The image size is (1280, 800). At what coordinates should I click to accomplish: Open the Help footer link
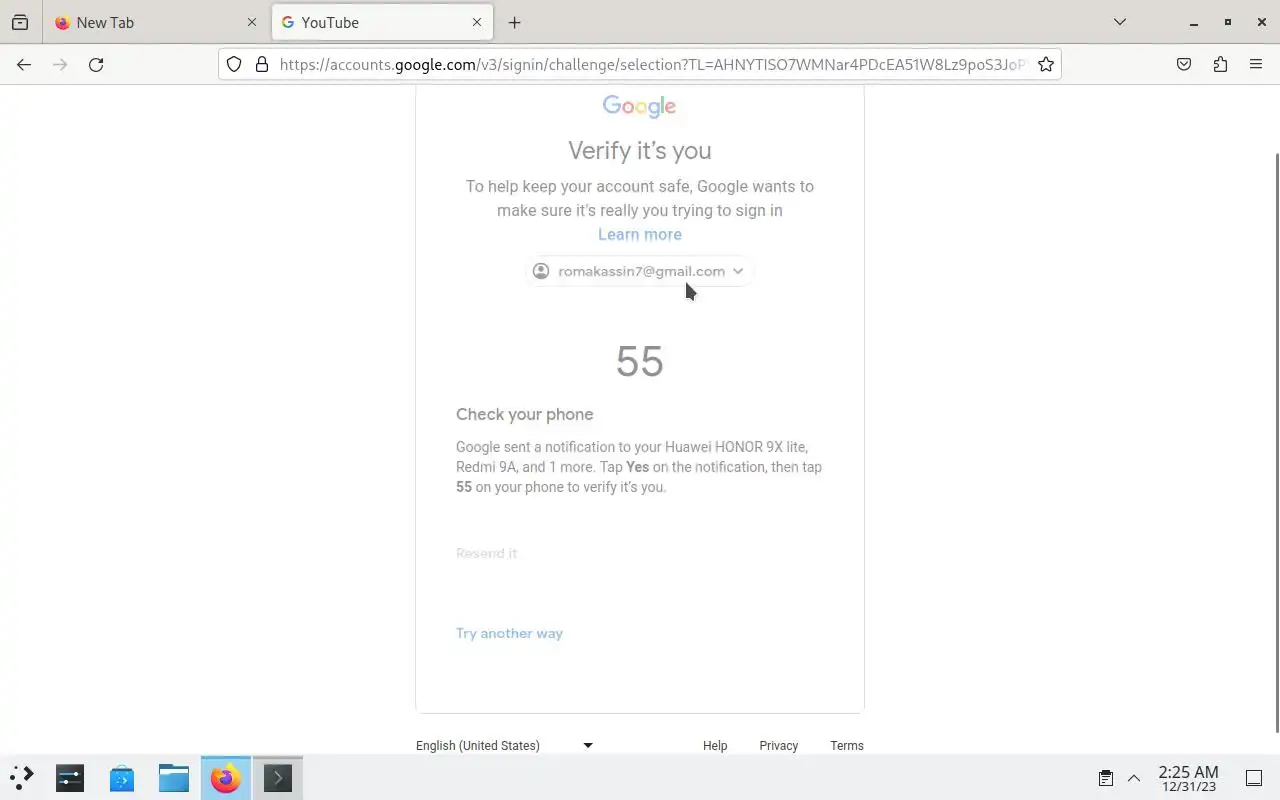715,745
